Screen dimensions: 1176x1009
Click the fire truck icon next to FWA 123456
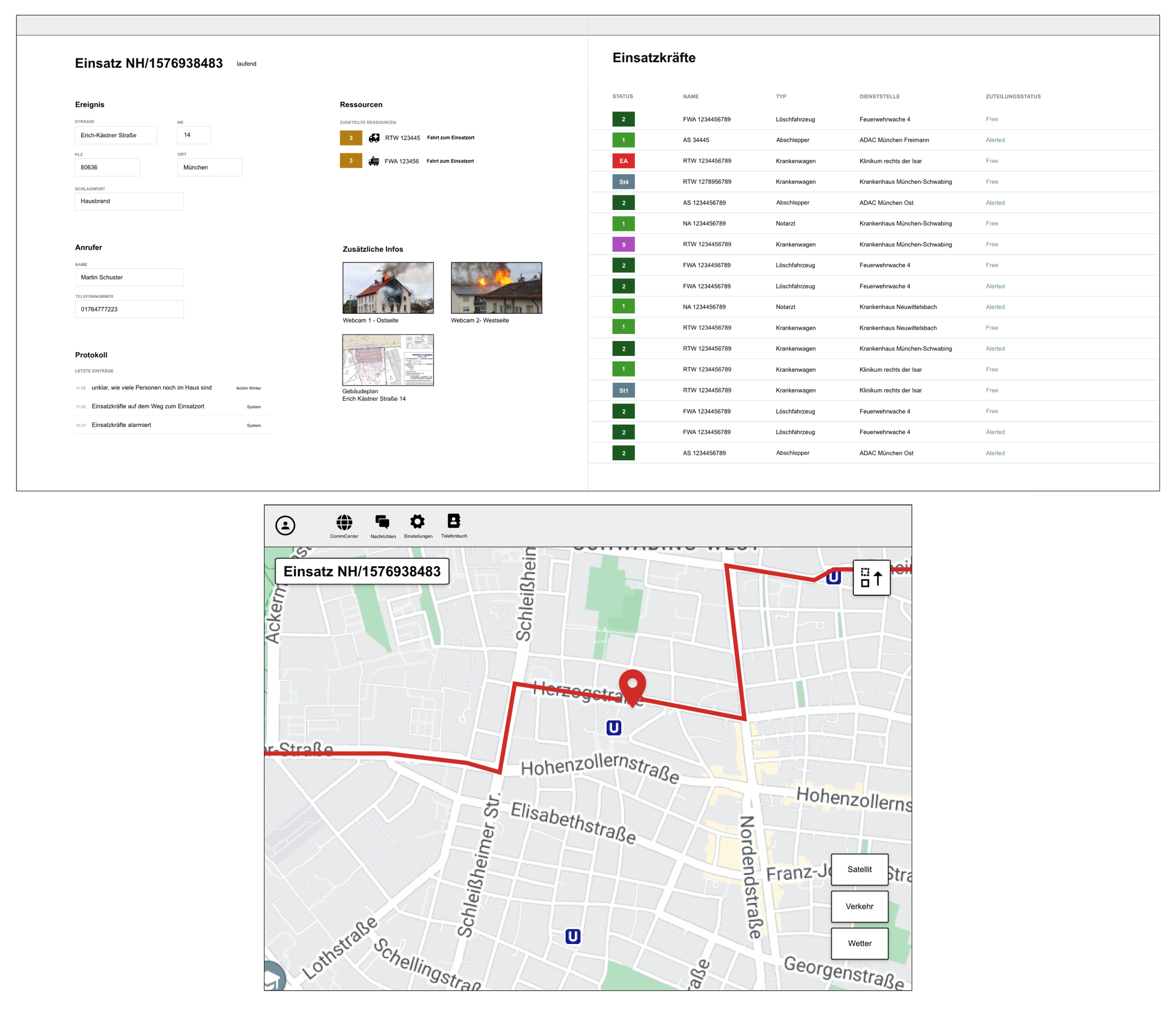coord(373,161)
